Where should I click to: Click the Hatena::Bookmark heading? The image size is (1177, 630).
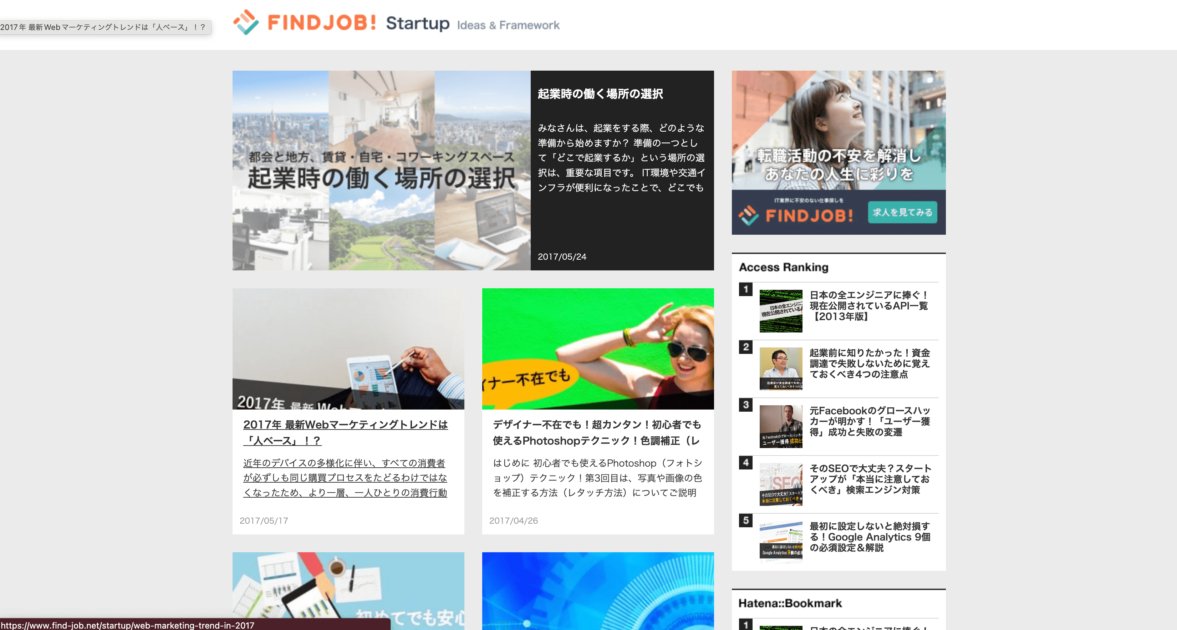pos(790,603)
